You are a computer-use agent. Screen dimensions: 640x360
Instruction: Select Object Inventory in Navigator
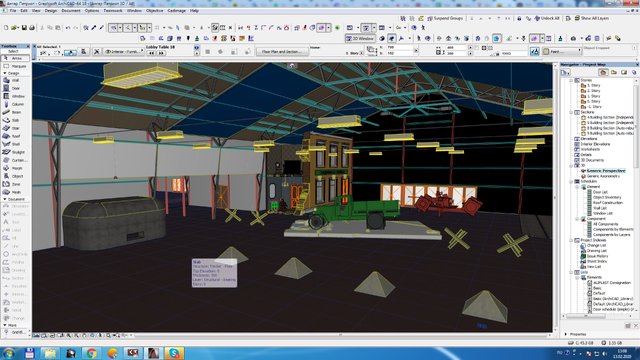607,197
